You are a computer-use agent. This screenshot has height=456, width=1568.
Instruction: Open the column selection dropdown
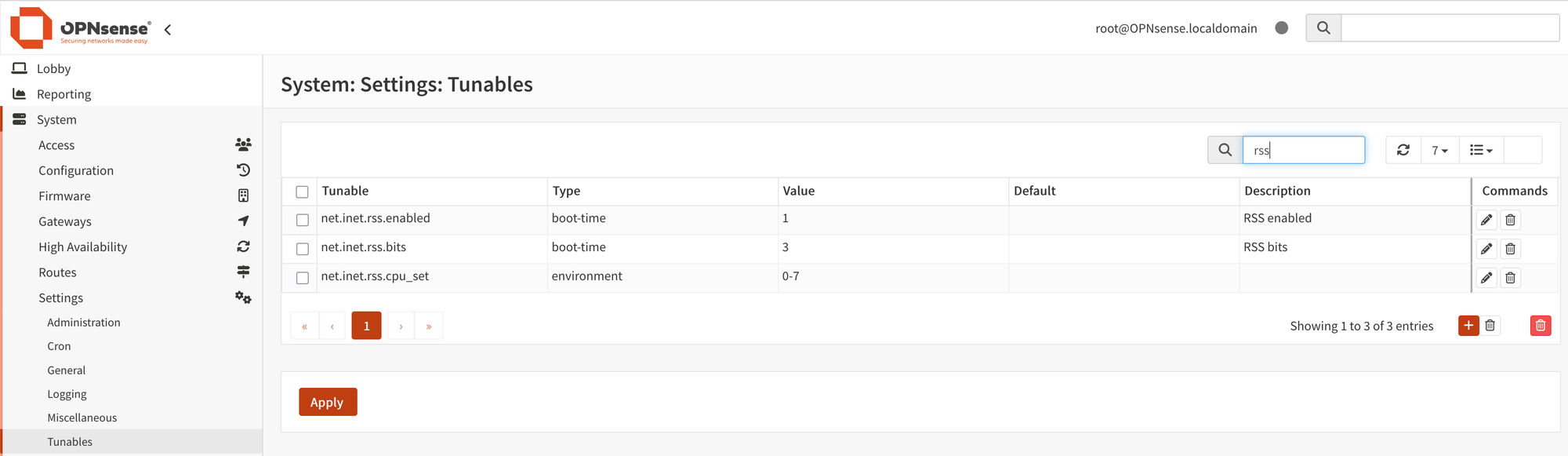pos(1481,150)
